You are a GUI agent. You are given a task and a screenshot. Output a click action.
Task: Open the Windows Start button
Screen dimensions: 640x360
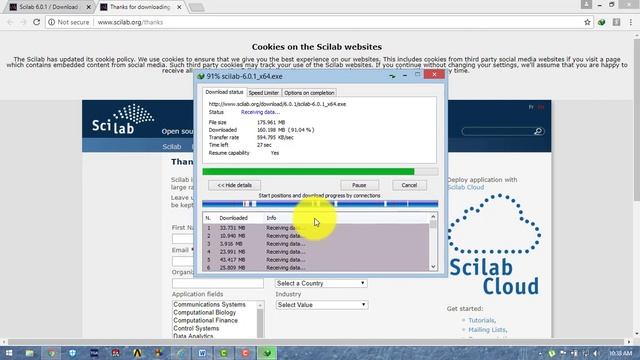(x=9, y=353)
